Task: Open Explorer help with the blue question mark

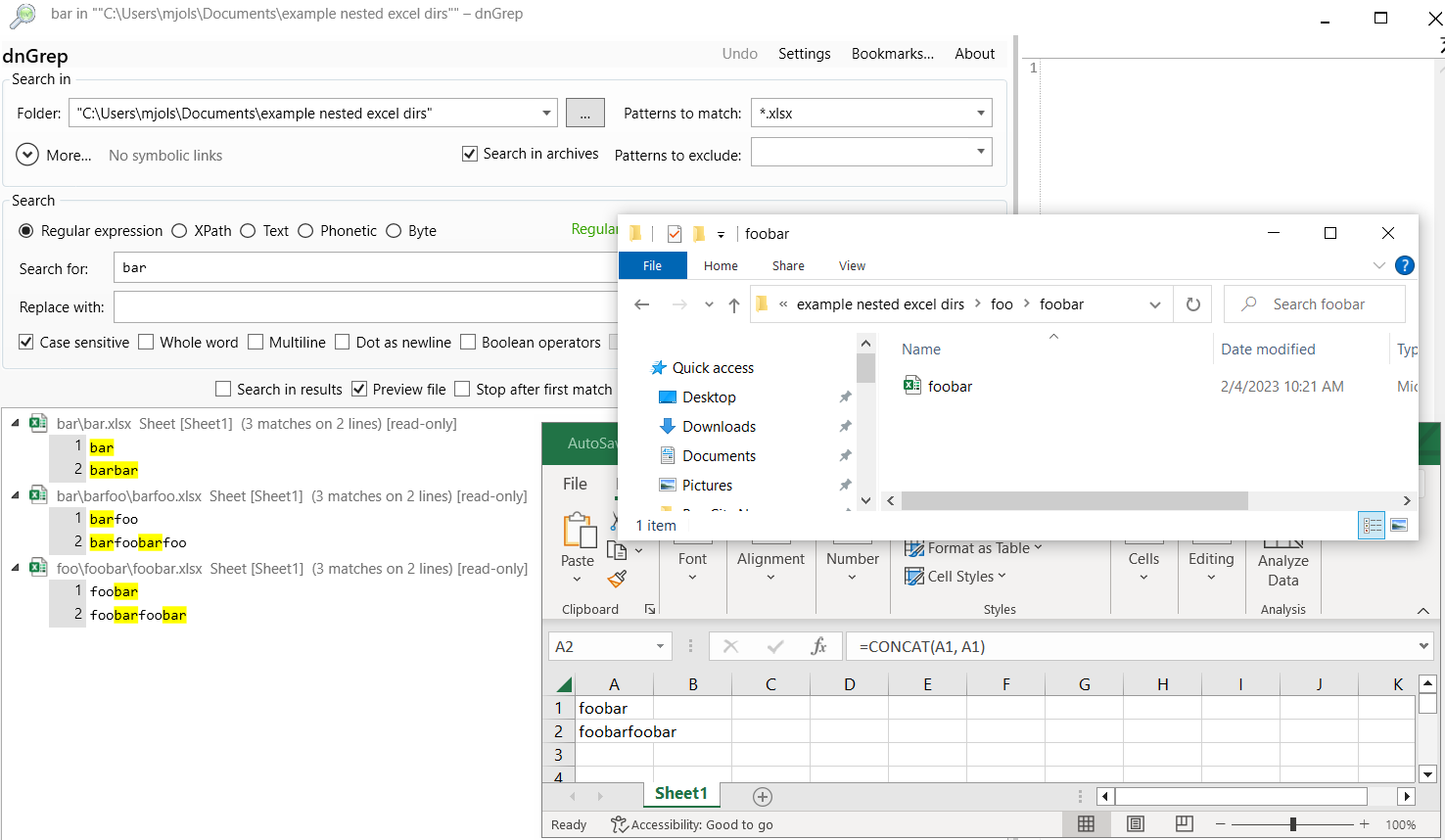Action: click(x=1404, y=265)
